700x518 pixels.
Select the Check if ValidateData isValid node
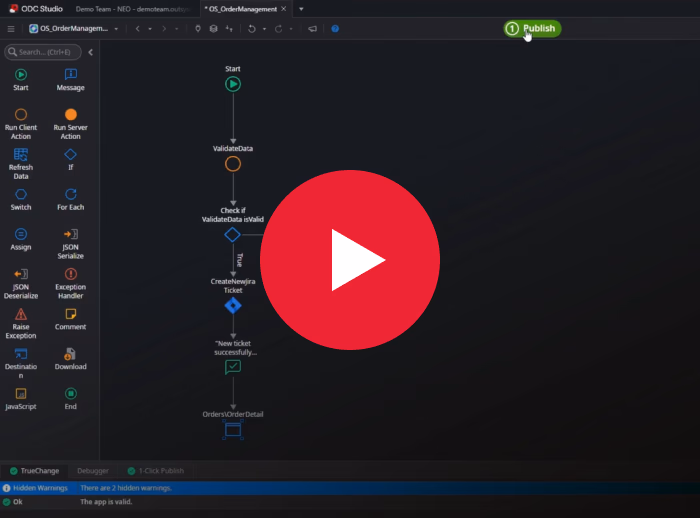click(x=233, y=234)
